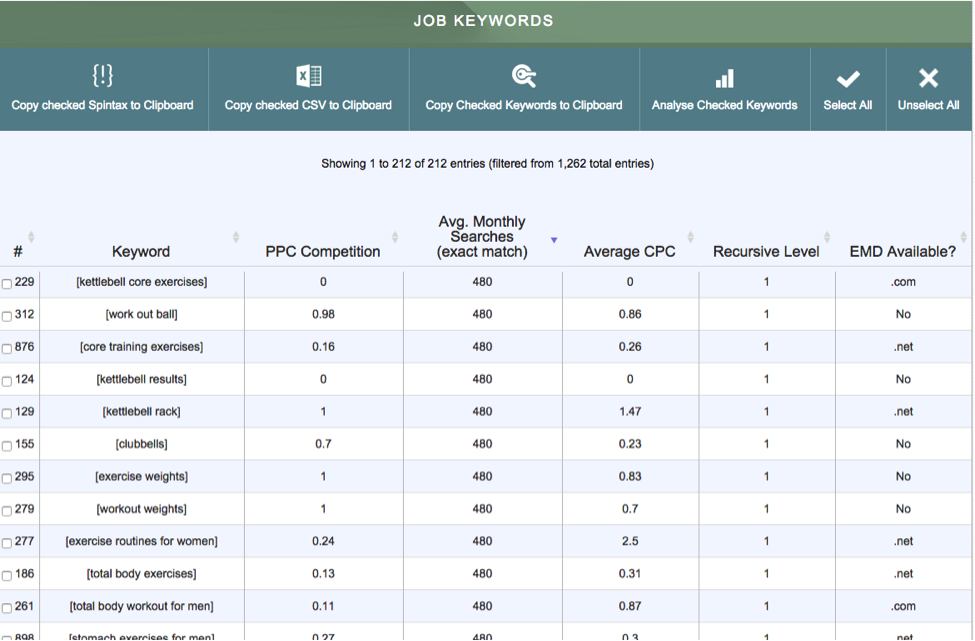Click the Select All checkmark icon
This screenshot has height=641, width=975.
tap(847, 78)
